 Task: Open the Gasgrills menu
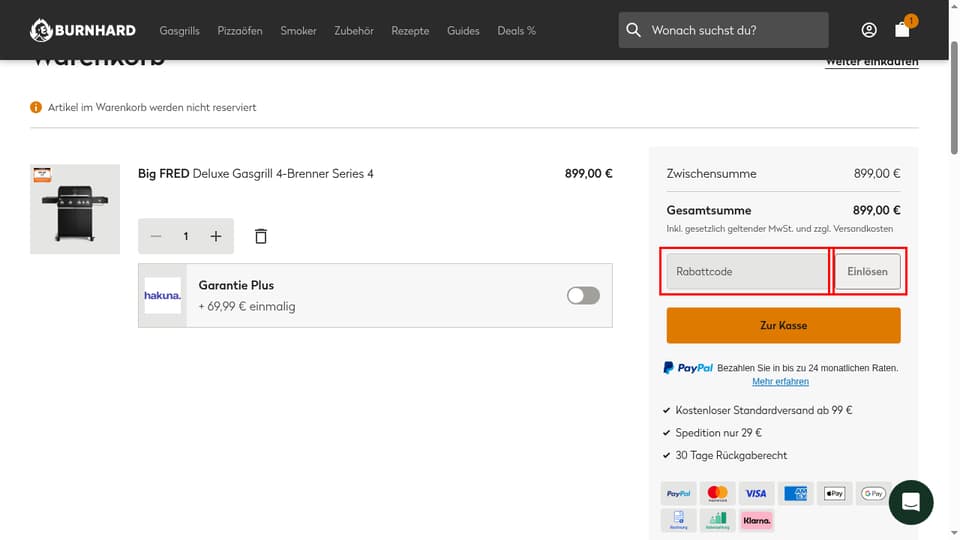tap(179, 31)
